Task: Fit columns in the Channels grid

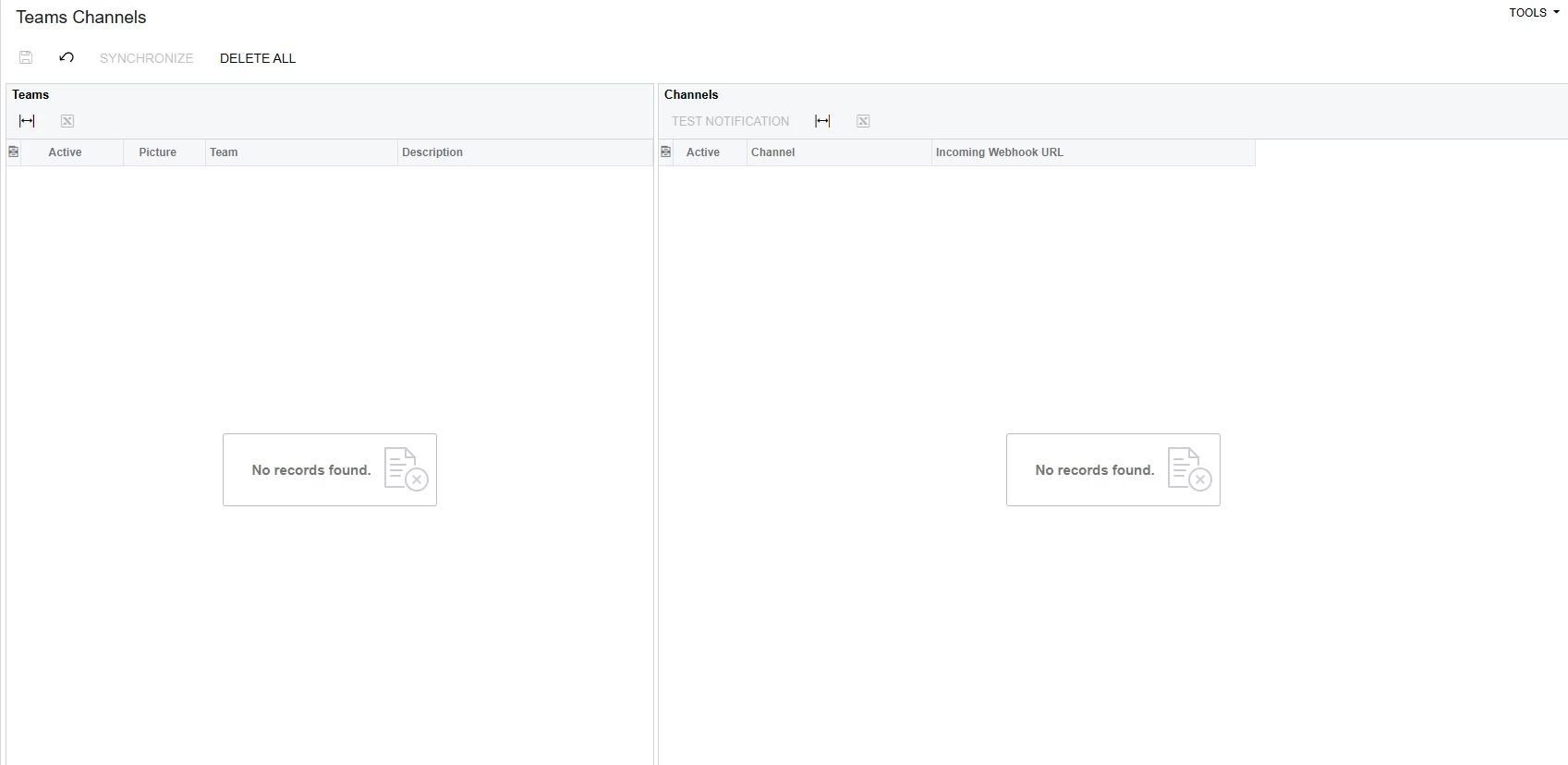Action: coord(822,121)
